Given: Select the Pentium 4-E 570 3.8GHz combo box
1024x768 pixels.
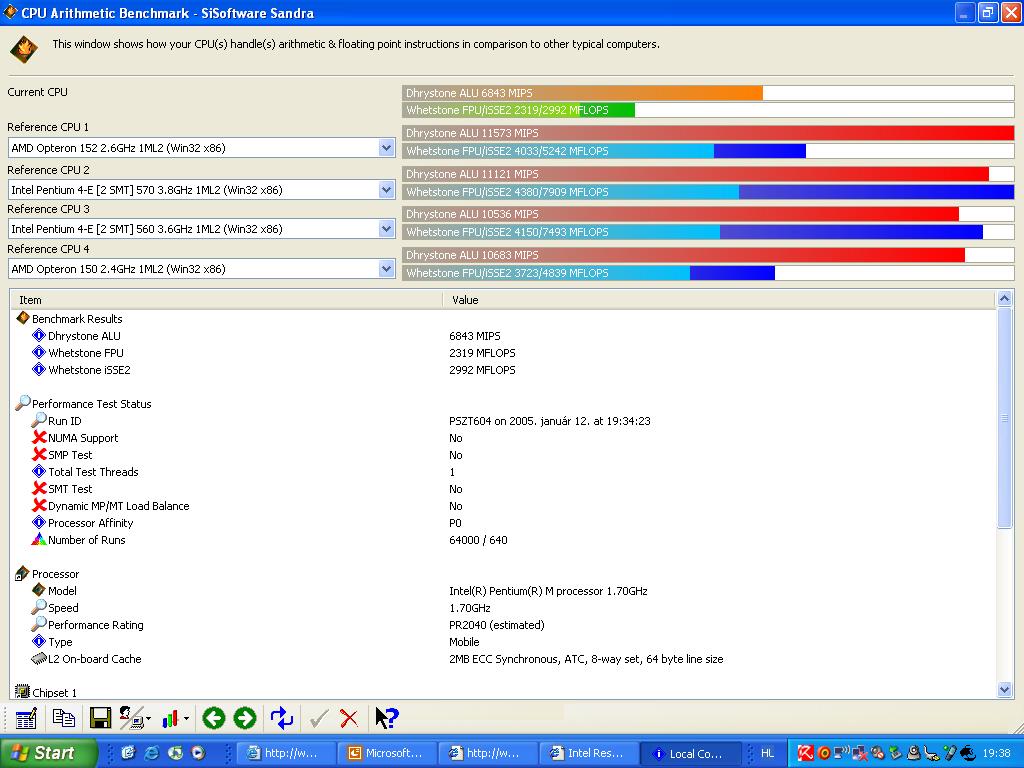Looking at the screenshot, I should (x=201, y=190).
